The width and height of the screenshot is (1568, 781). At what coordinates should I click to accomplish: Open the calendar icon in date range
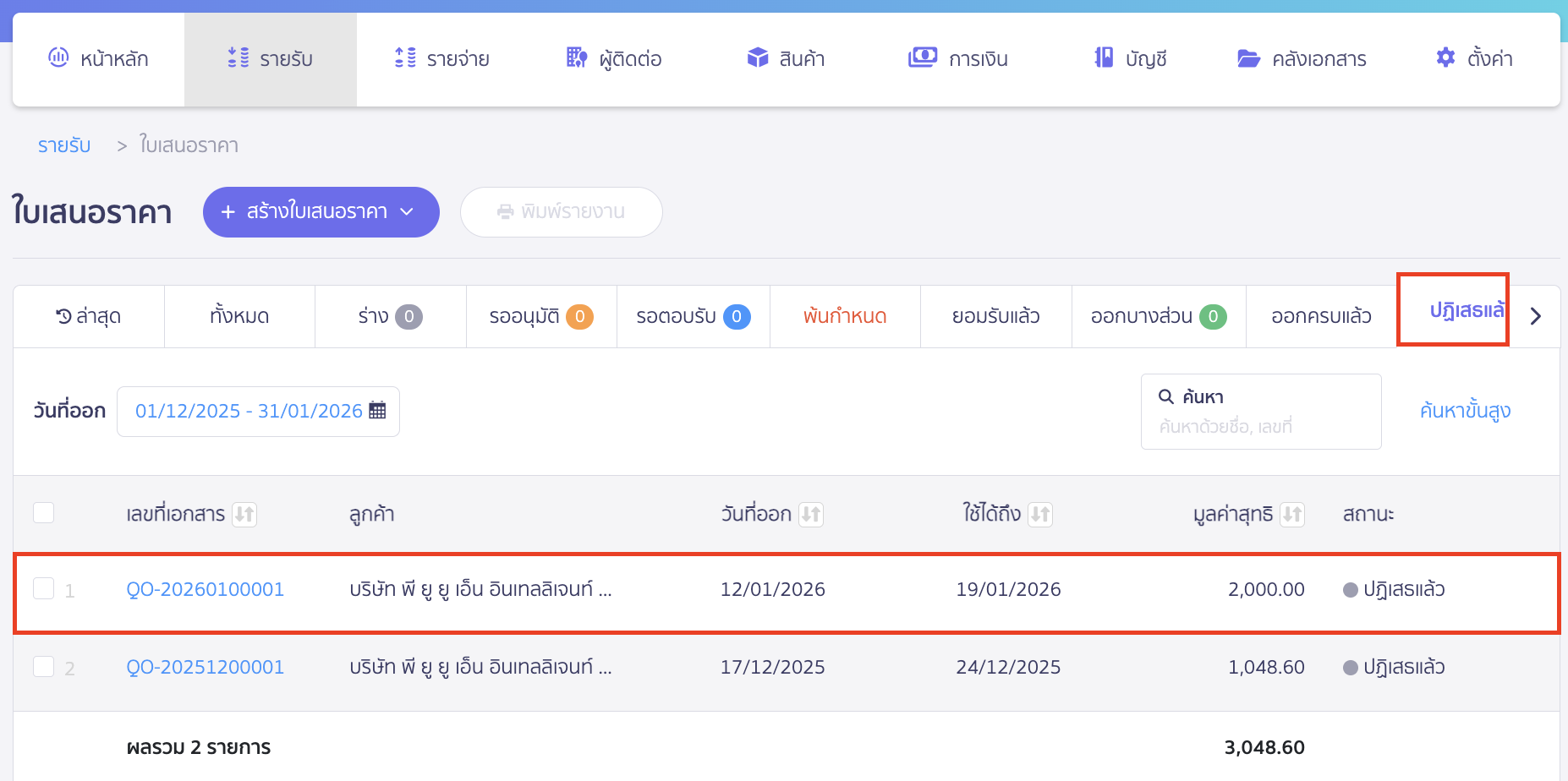click(377, 411)
